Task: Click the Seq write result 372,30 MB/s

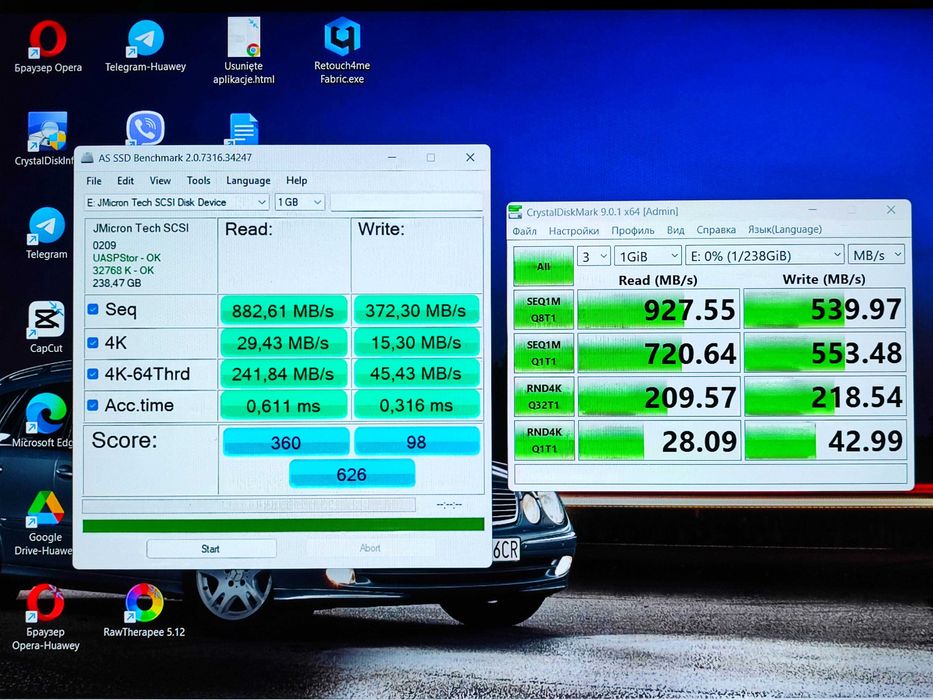Action: [x=416, y=310]
